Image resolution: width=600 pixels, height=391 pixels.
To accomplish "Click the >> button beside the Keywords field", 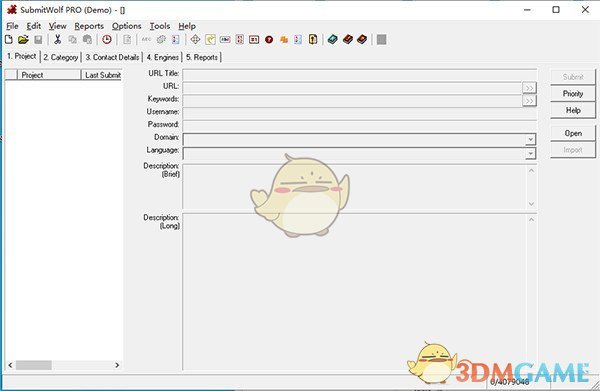I will [529, 101].
